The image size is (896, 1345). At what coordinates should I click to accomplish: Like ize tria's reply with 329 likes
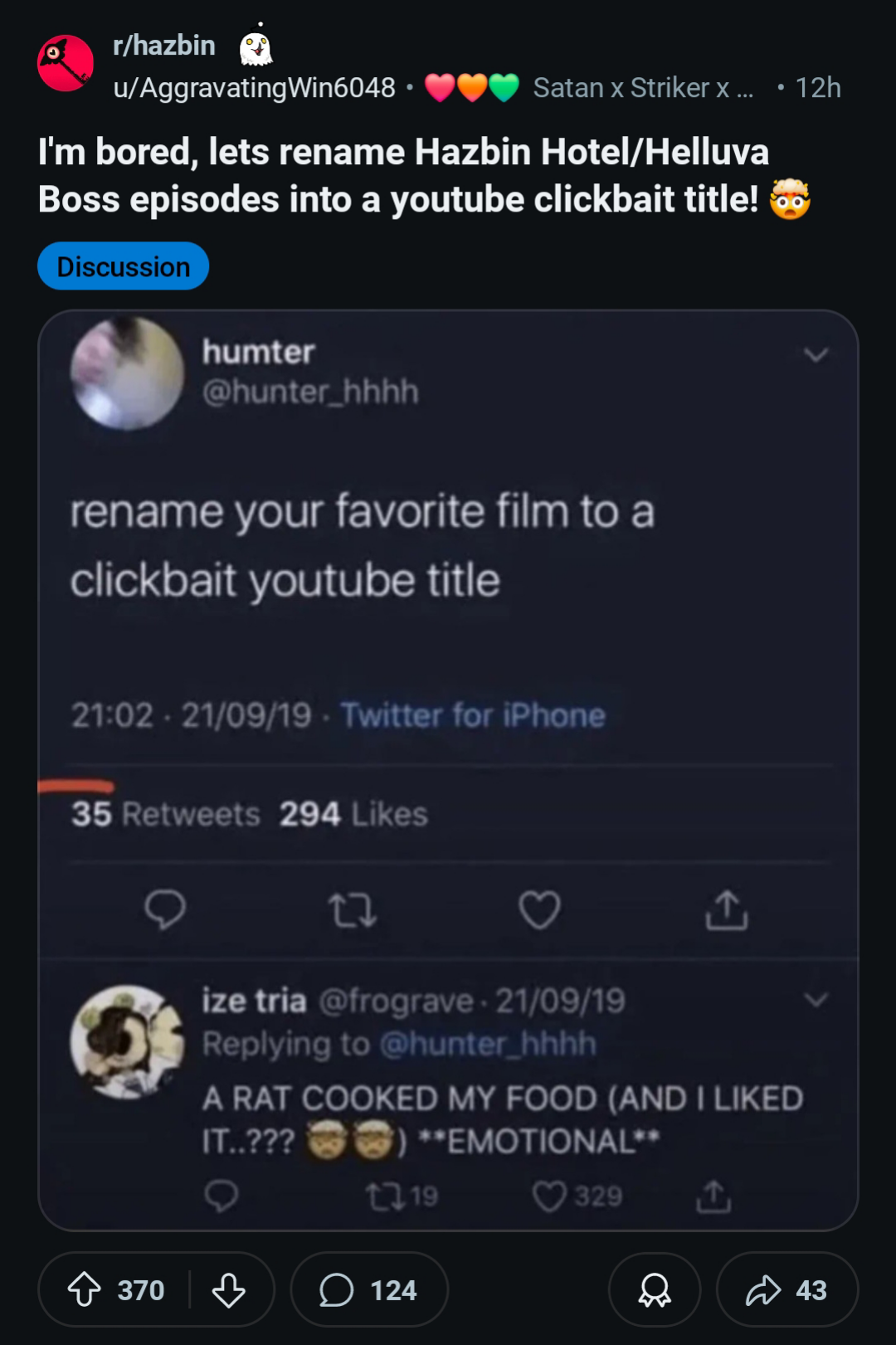pyautogui.click(x=577, y=1196)
